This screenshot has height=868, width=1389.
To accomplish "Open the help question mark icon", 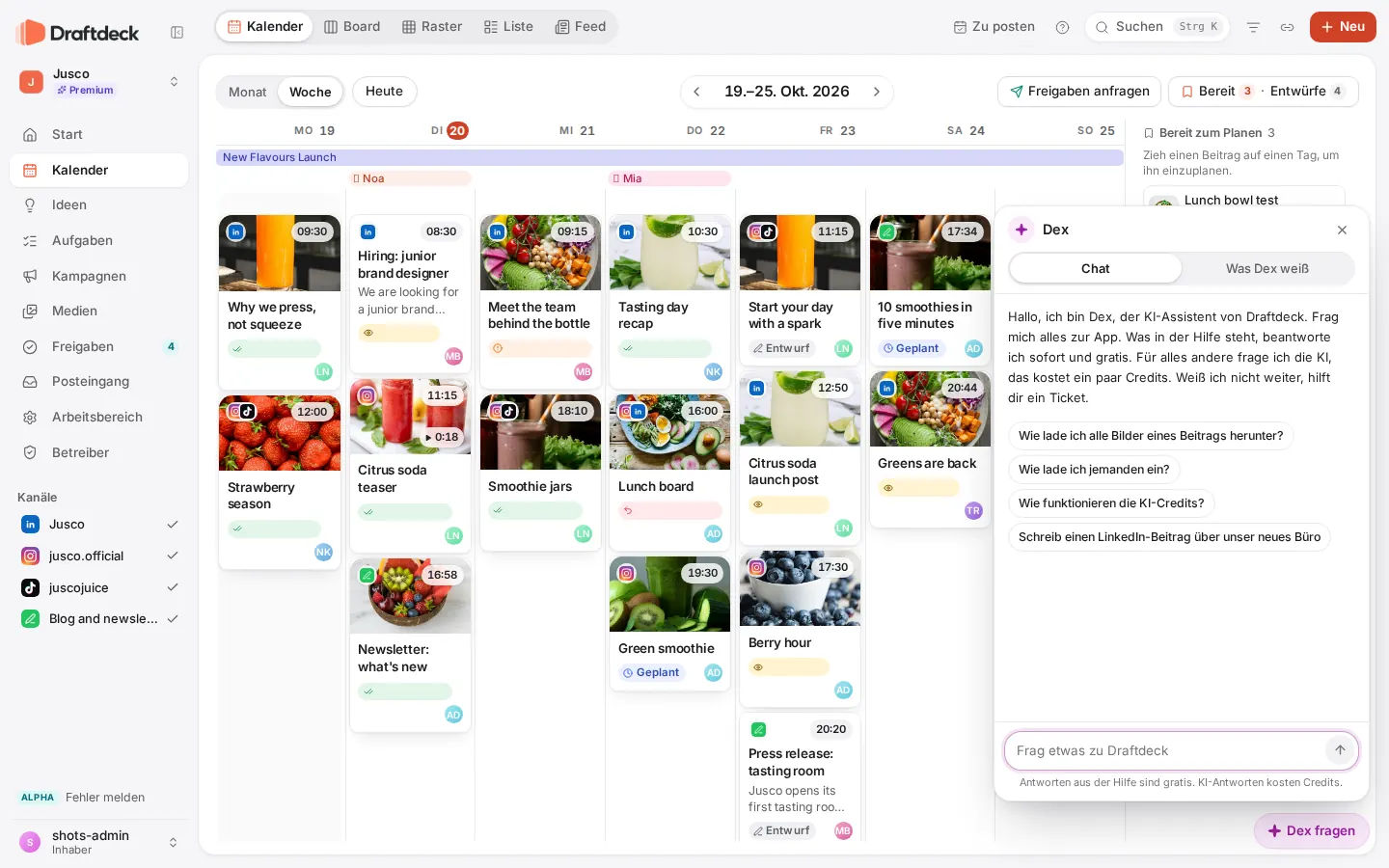I will 1063,27.
